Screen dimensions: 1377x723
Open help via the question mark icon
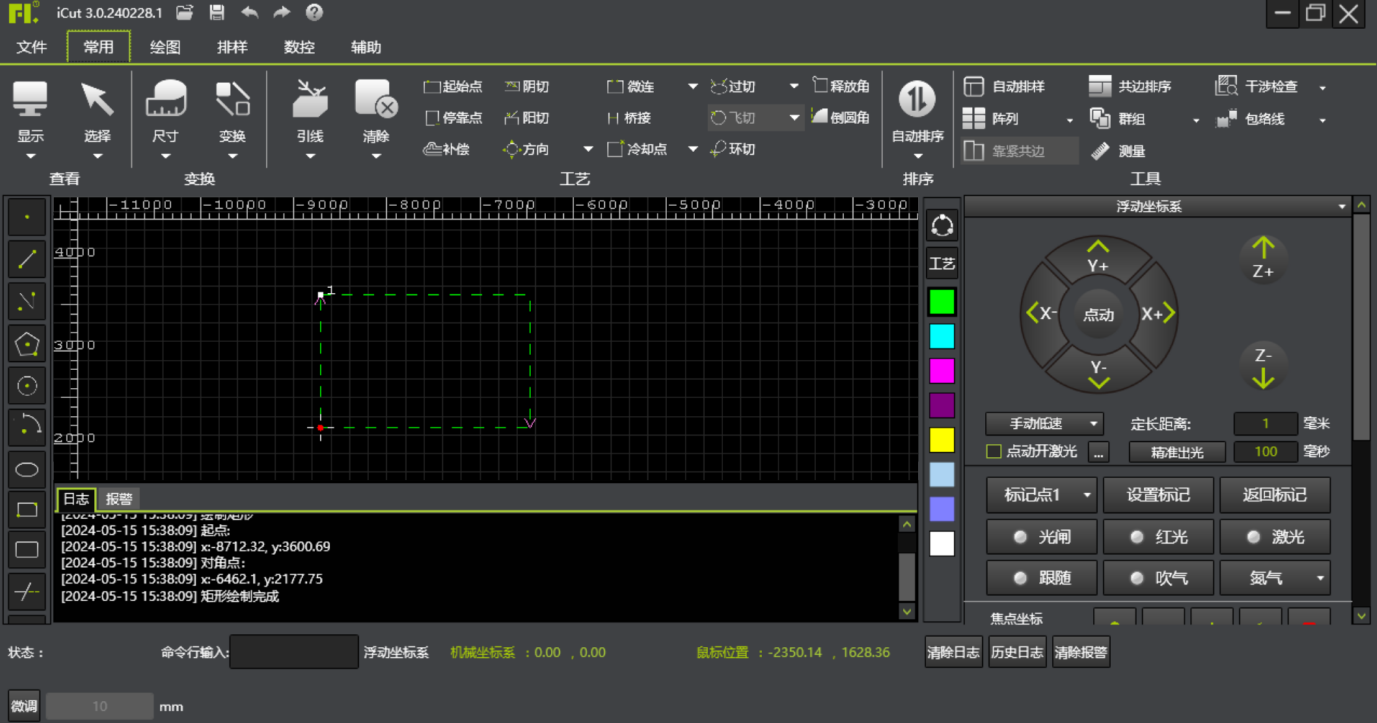[314, 12]
